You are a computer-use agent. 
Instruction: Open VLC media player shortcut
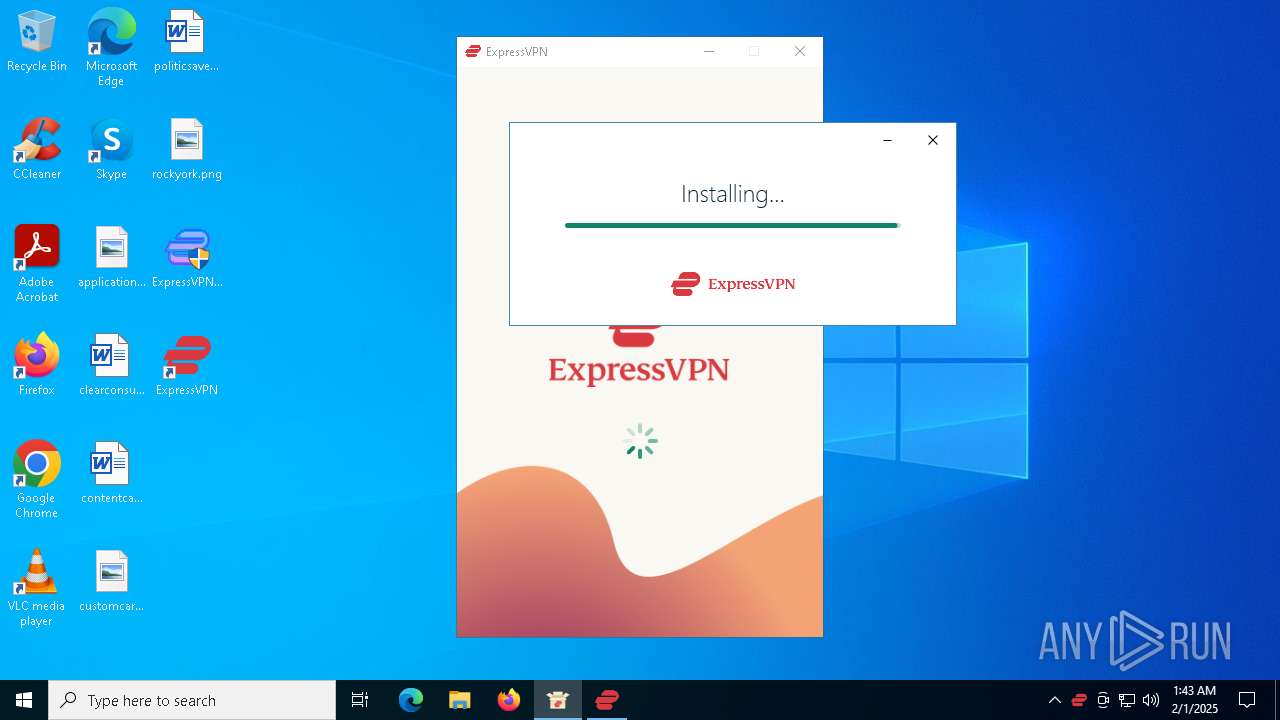(x=37, y=588)
